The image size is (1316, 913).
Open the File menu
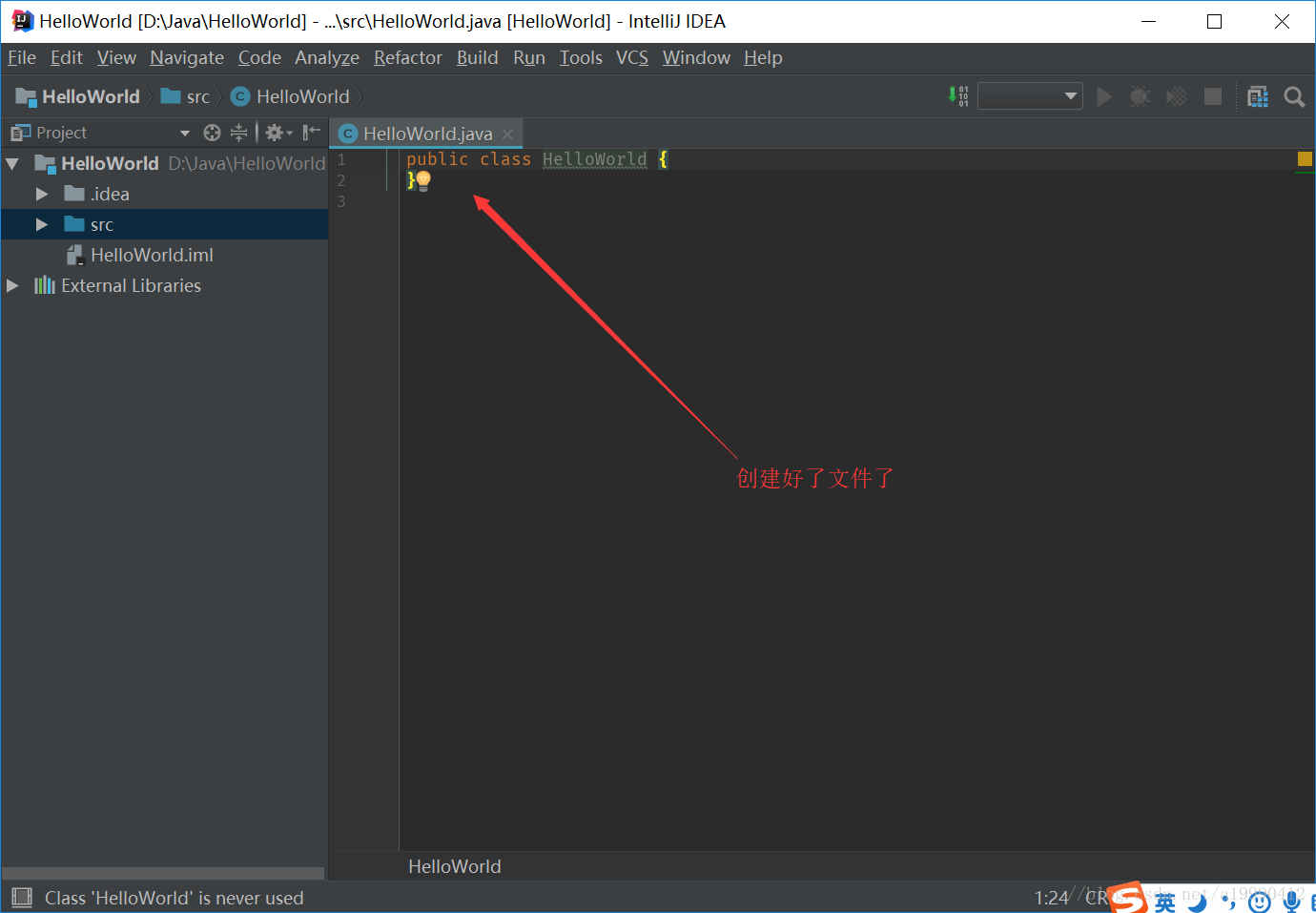[x=22, y=58]
